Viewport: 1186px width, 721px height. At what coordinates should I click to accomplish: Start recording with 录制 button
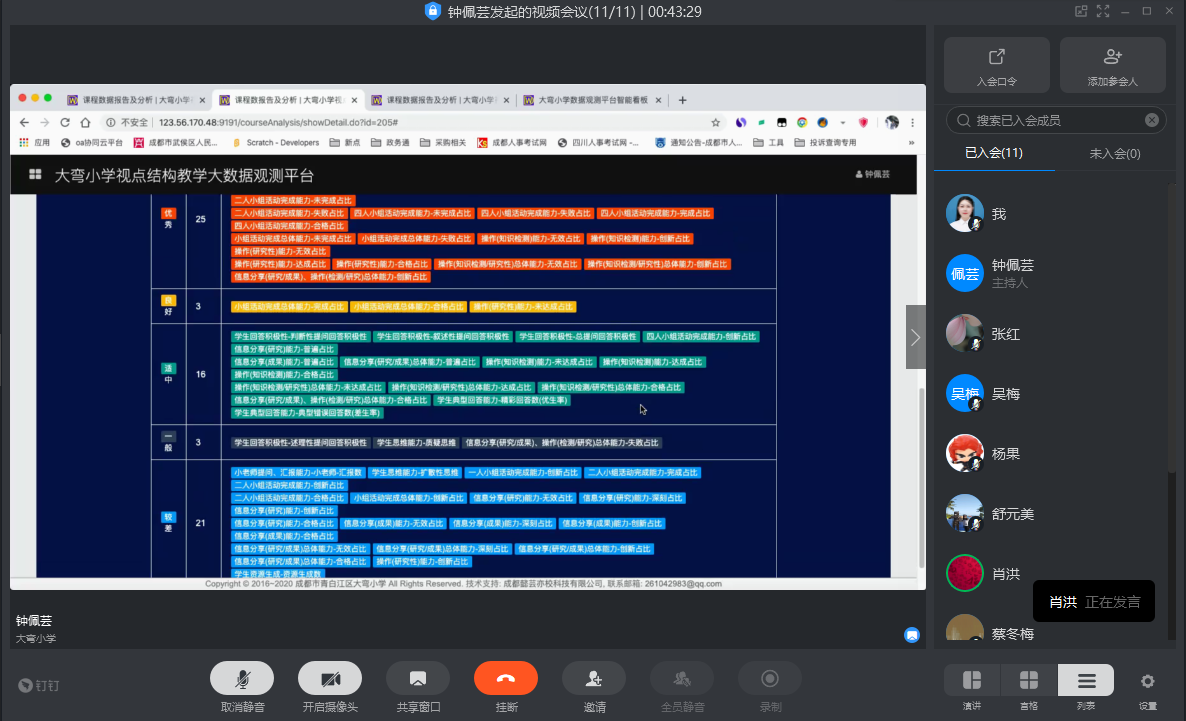click(x=770, y=687)
